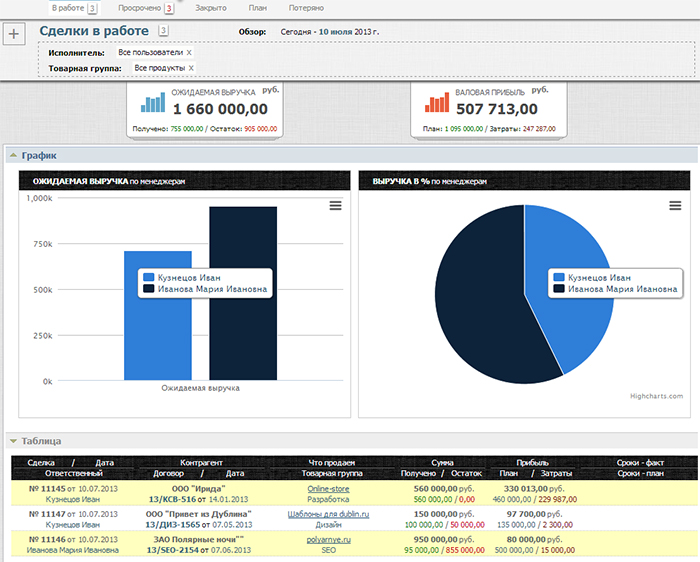Select counterparty ЗАО Полярные ночи
This screenshot has height=562, width=700.
[198, 540]
